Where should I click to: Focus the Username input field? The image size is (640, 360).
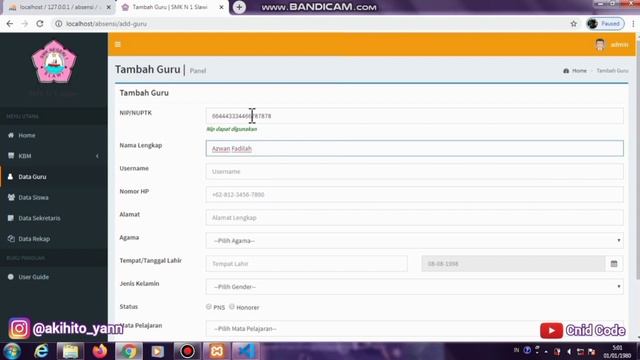[x=414, y=171]
